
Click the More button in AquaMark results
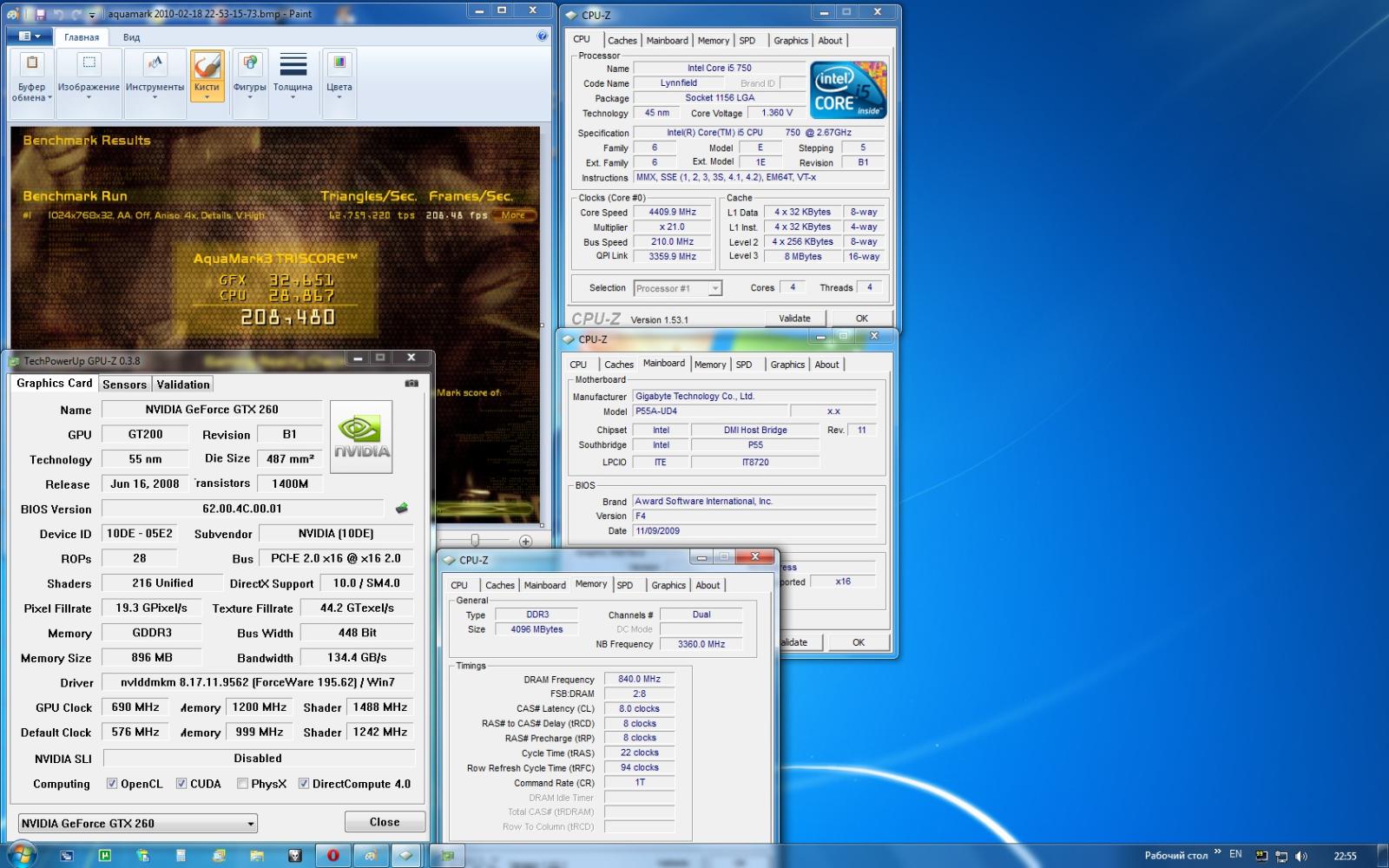[513, 215]
